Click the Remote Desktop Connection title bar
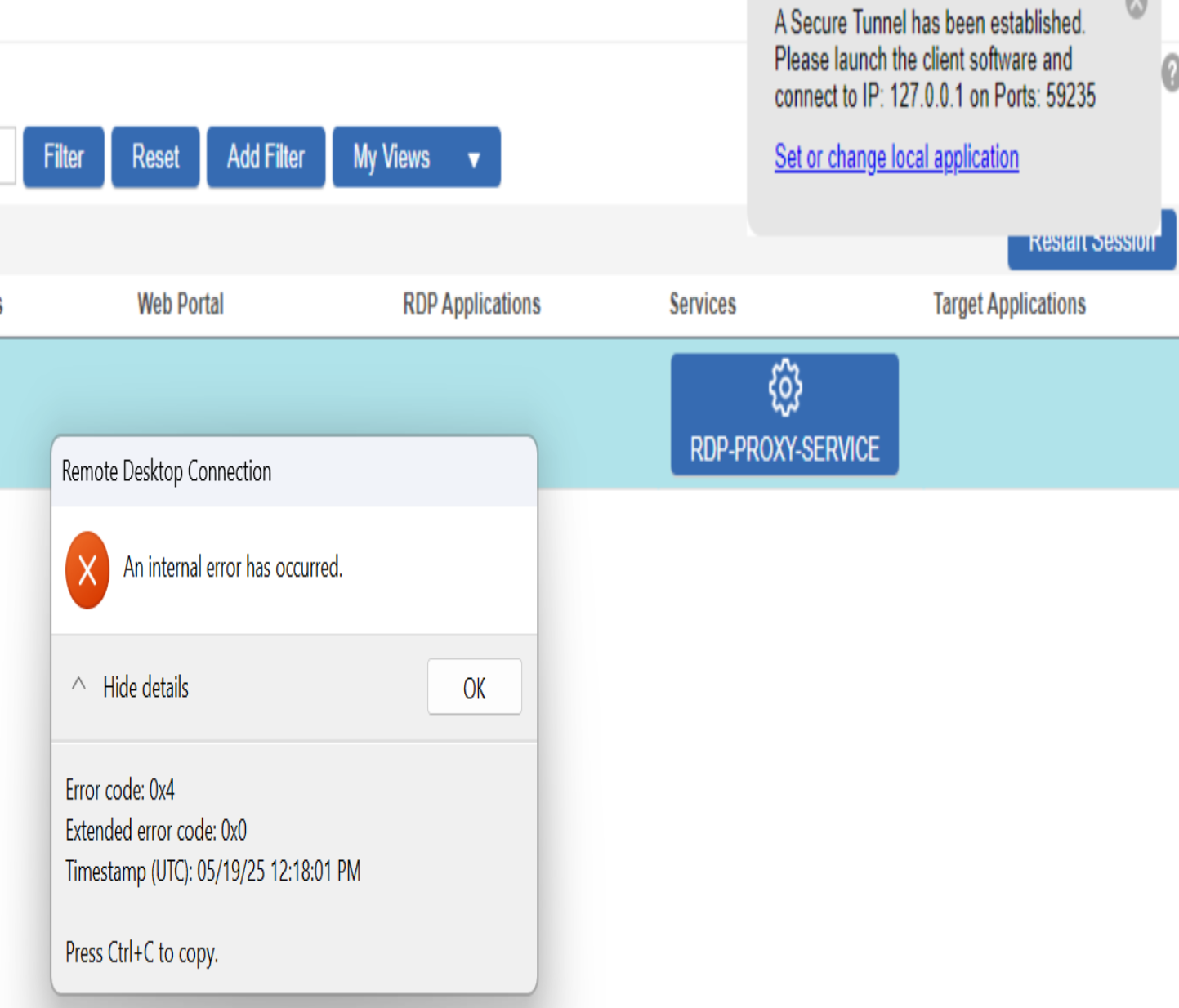Screen dimensions: 1179x1008 tap(294, 471)
